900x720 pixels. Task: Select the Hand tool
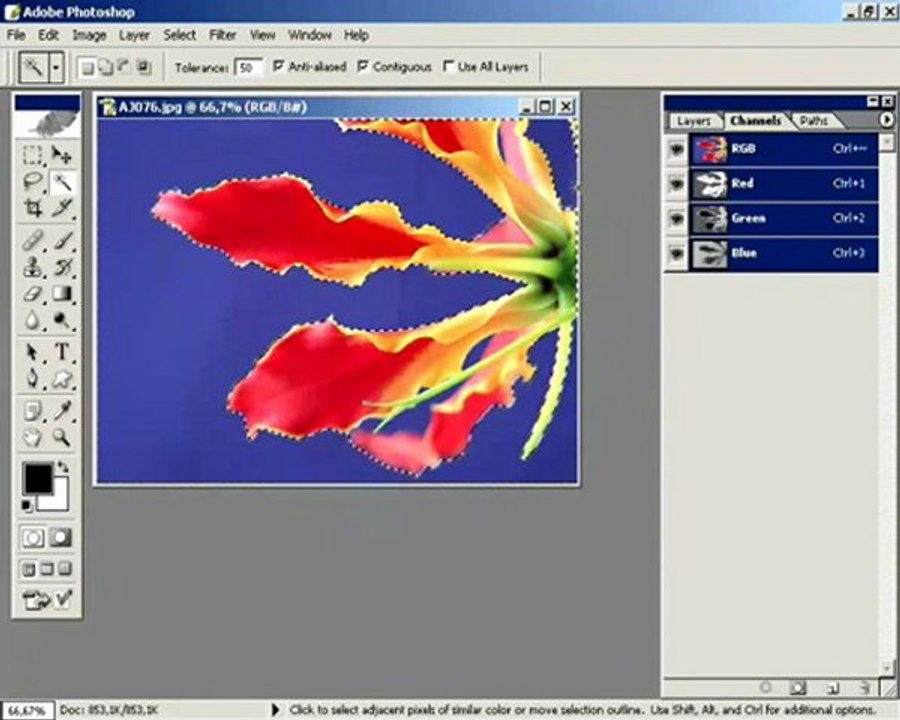[x=33, y=438]
